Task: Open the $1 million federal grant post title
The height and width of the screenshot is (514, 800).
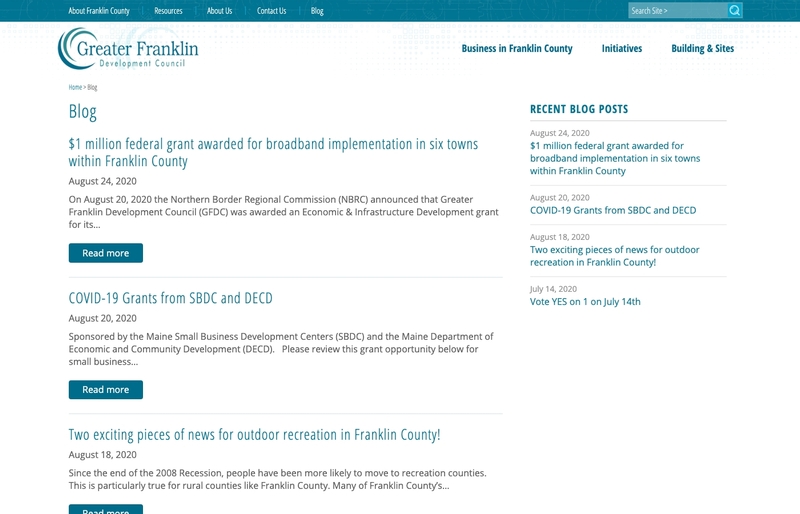Action: 273,152
